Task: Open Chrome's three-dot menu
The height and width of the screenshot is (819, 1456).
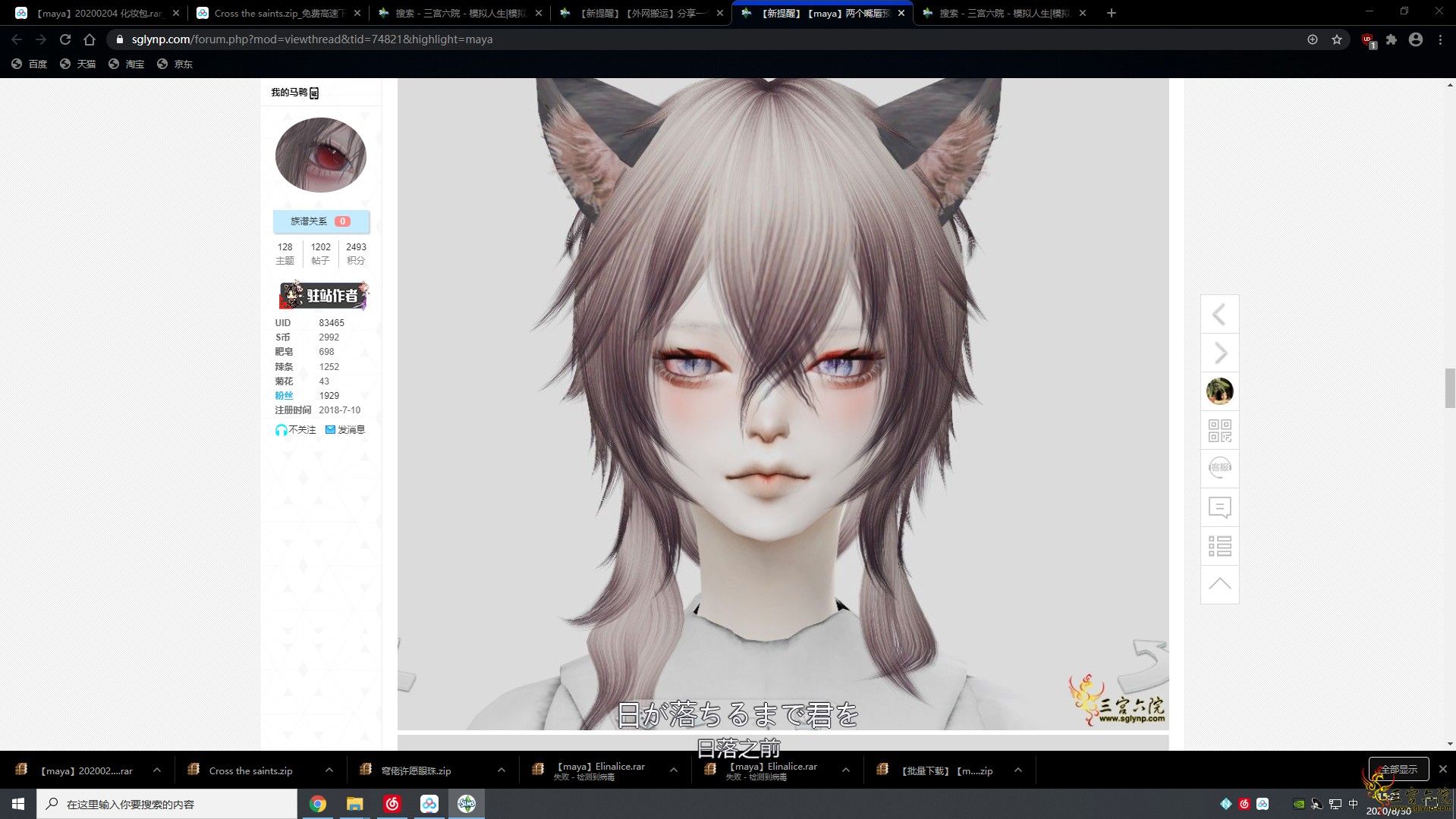Action: 1440,39
